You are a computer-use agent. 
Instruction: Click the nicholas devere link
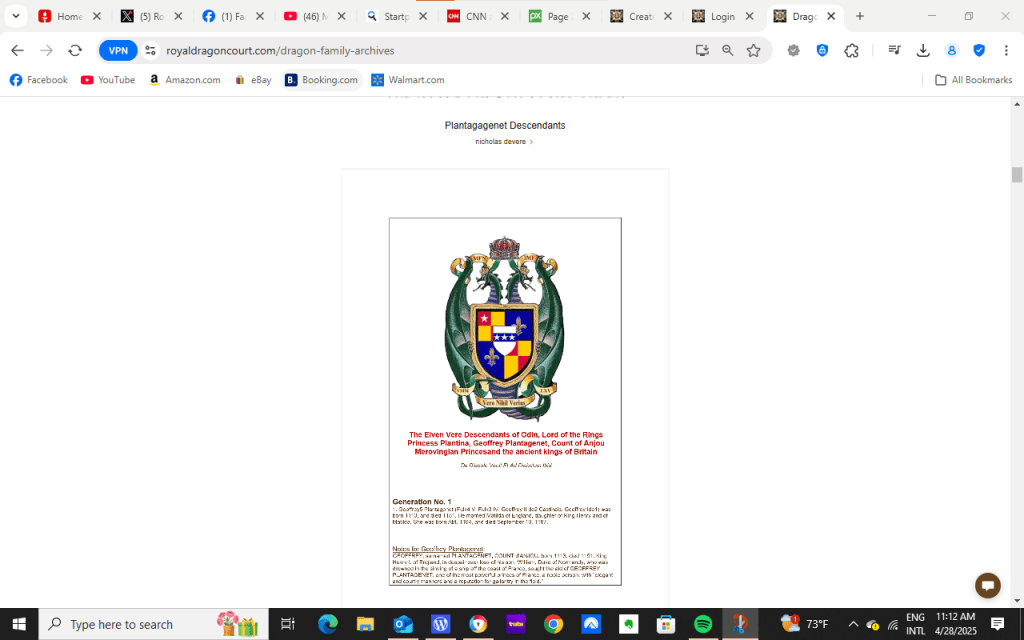[x=503, y=142]
